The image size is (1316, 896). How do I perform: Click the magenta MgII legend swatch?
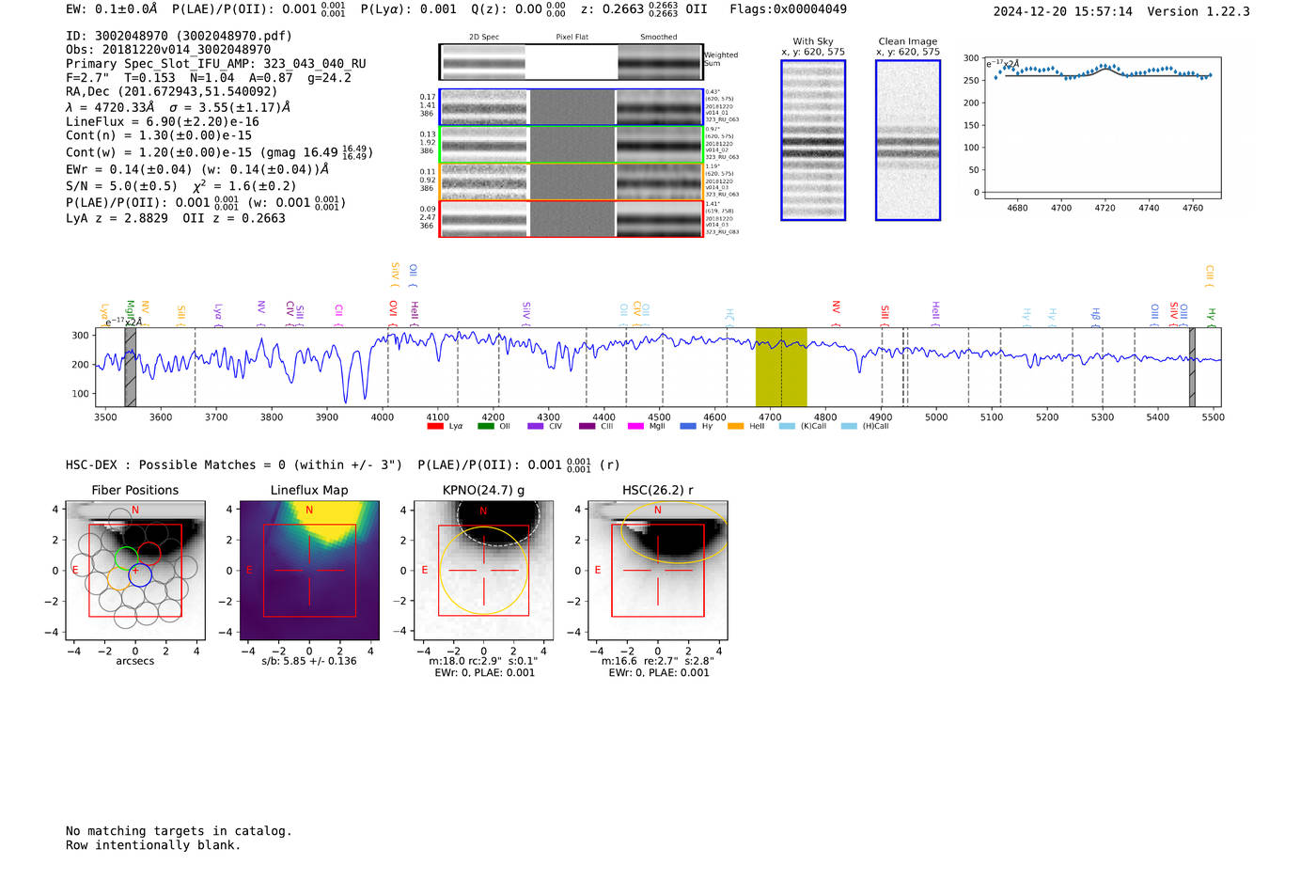636,426
